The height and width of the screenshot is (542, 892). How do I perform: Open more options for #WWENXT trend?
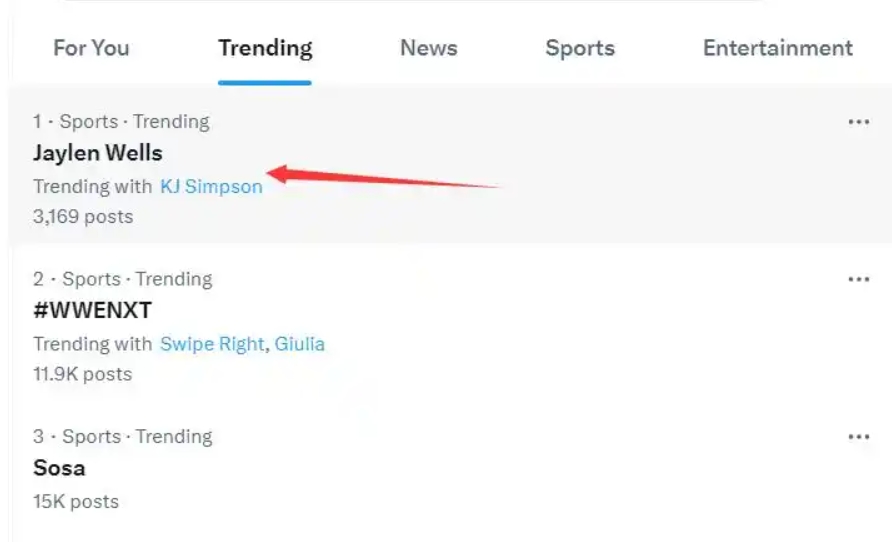tap(858, 279)
